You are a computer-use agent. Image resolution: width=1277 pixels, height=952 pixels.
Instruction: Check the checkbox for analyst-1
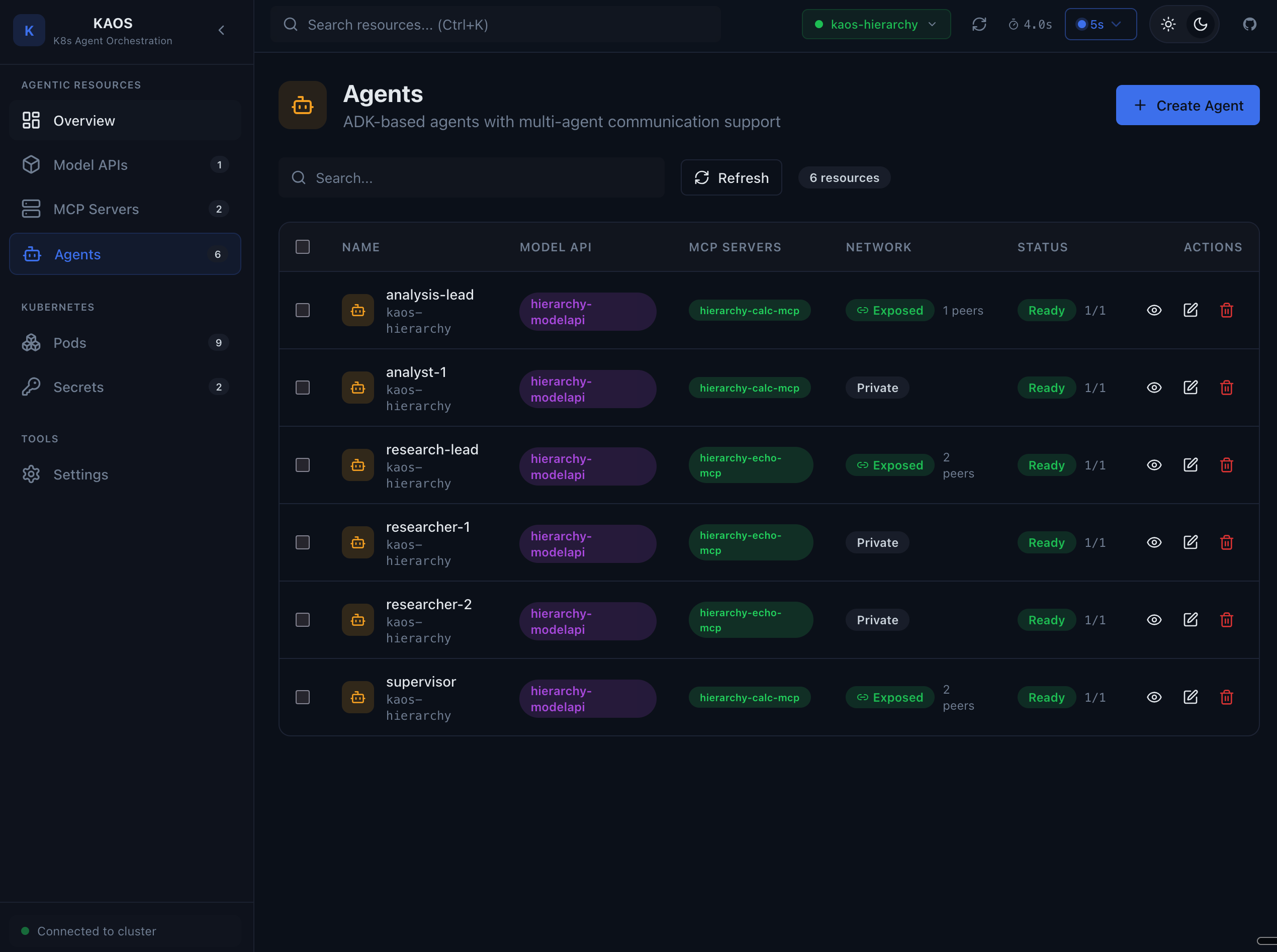tap(303, 387)
